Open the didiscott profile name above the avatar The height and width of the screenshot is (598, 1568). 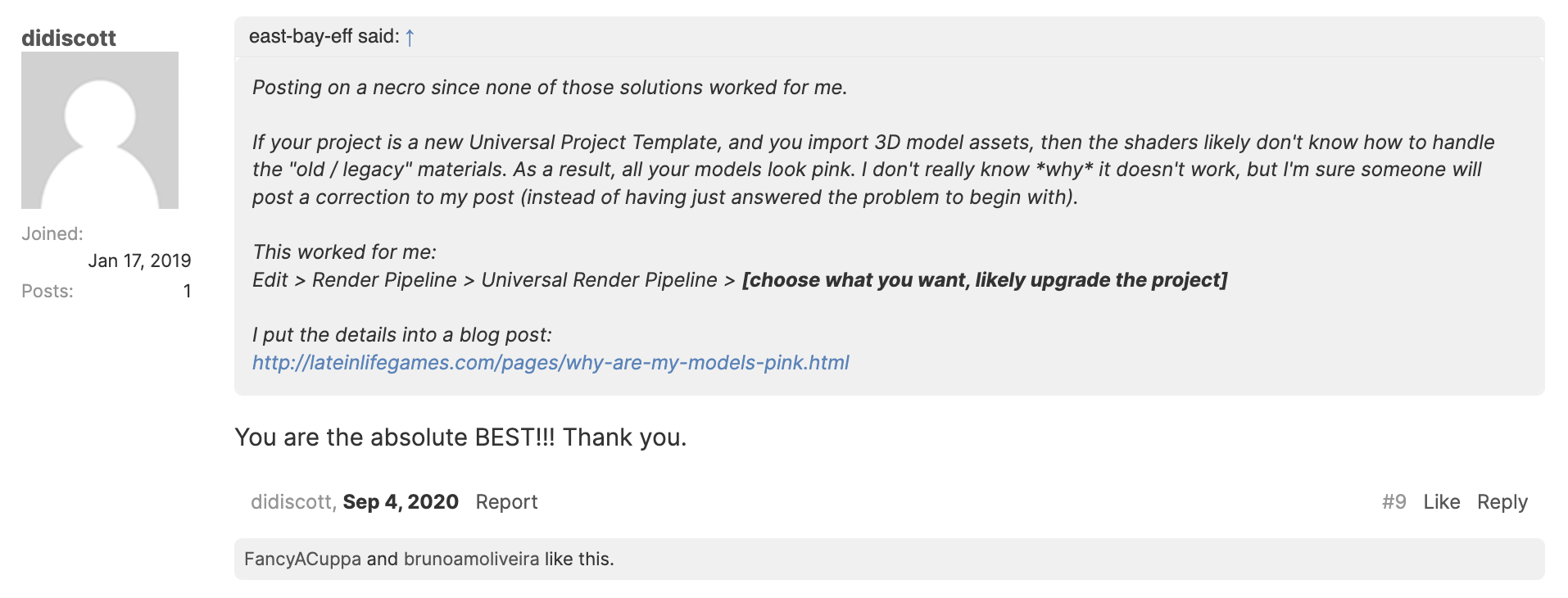coord(69,38)
